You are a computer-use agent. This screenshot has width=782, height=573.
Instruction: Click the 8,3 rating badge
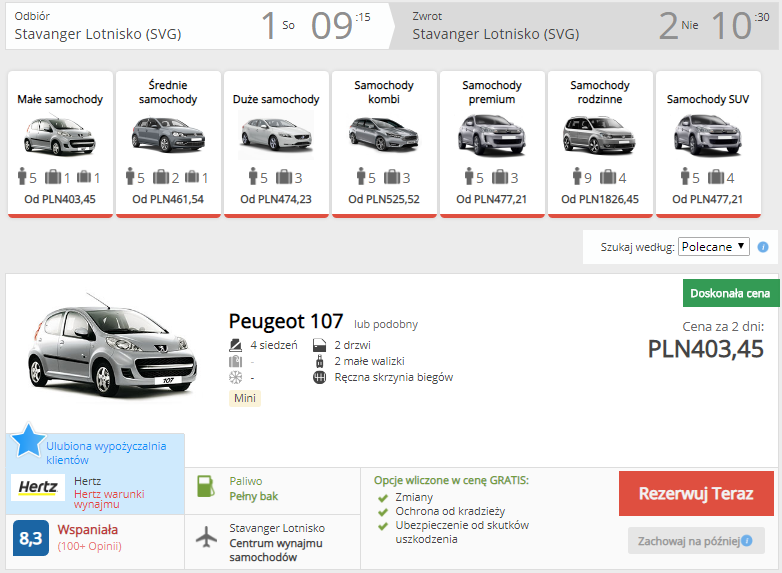[30, 538]
